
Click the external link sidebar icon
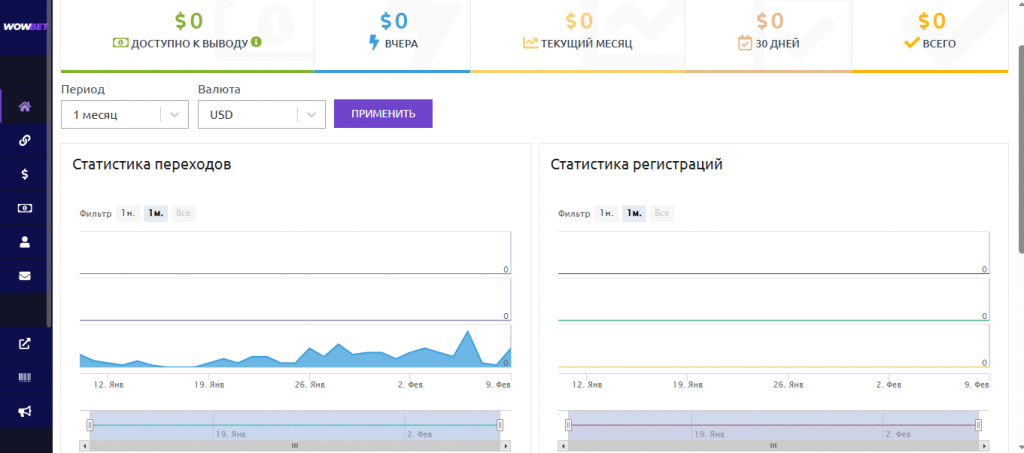[x=25, y=344]
